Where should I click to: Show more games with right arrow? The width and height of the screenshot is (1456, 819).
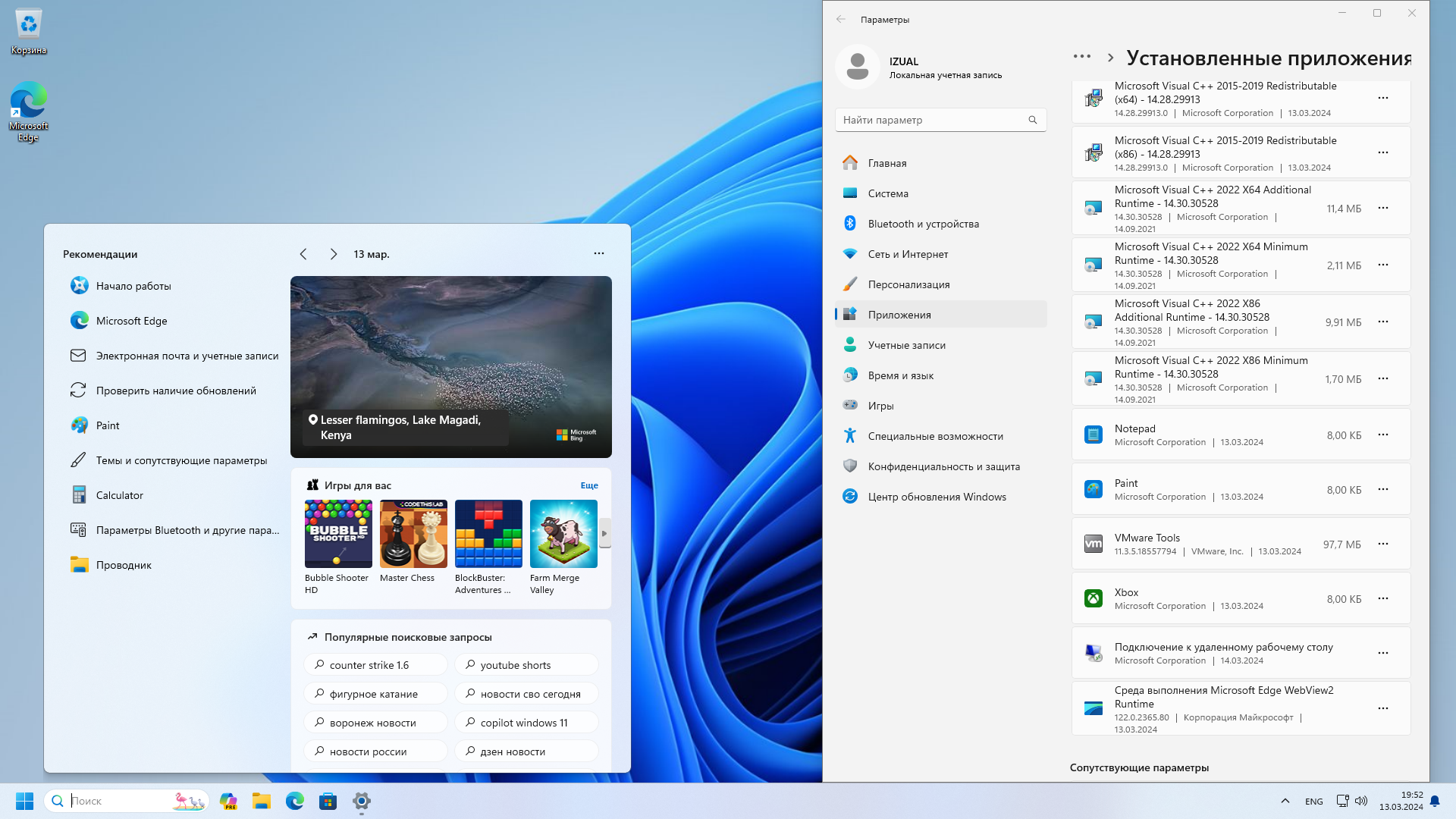[604, 534]
